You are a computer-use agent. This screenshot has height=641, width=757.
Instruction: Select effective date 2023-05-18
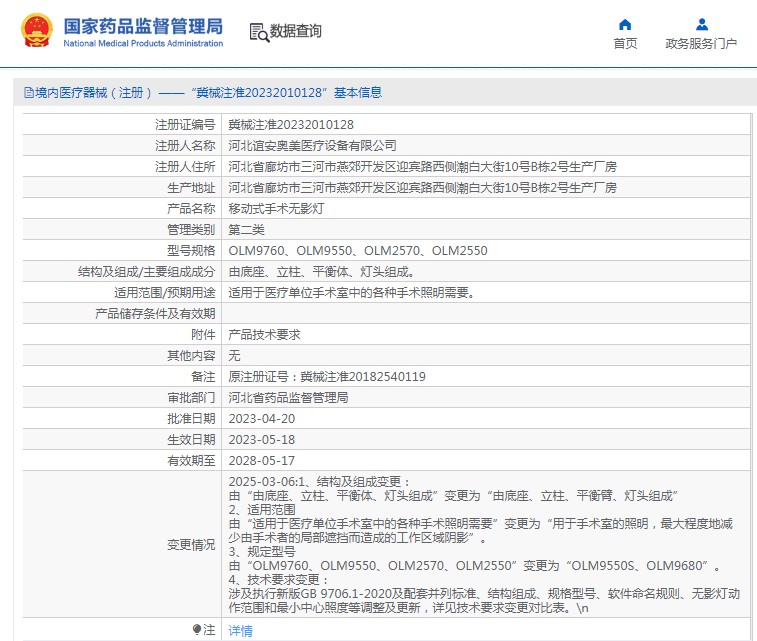pos(262,440)
